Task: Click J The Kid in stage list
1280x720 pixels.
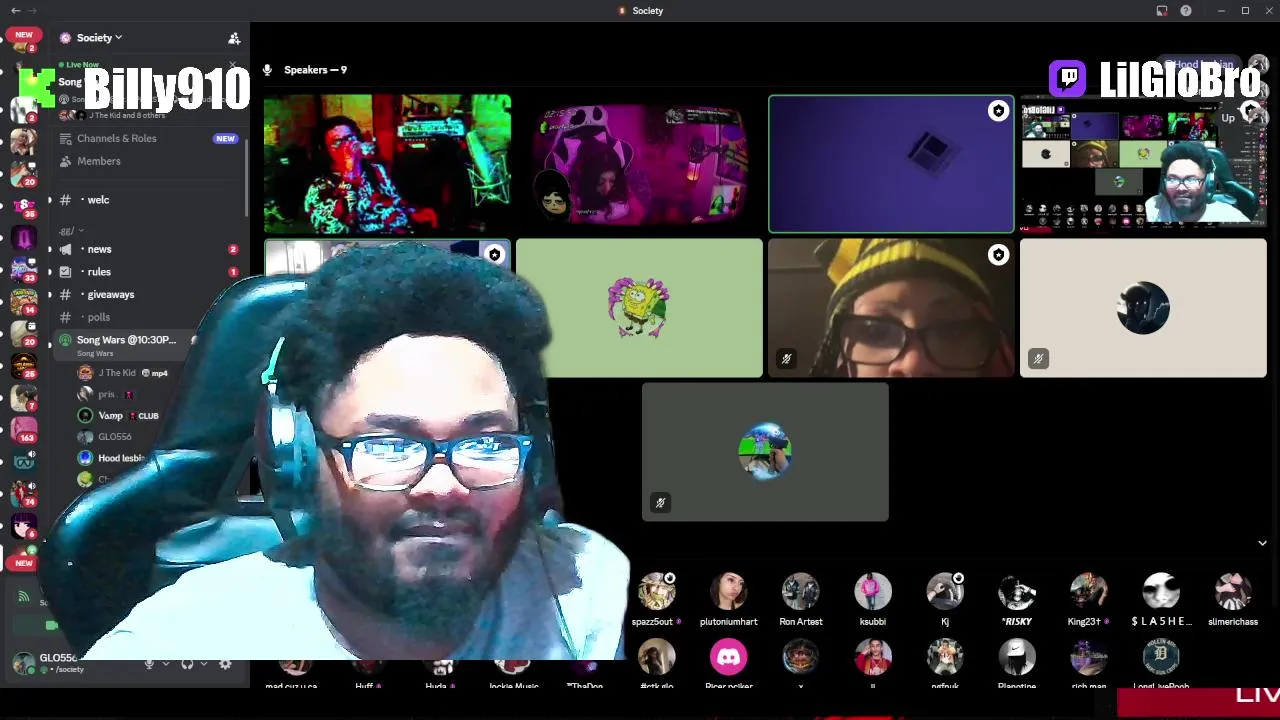Action: tap(116, 373)
